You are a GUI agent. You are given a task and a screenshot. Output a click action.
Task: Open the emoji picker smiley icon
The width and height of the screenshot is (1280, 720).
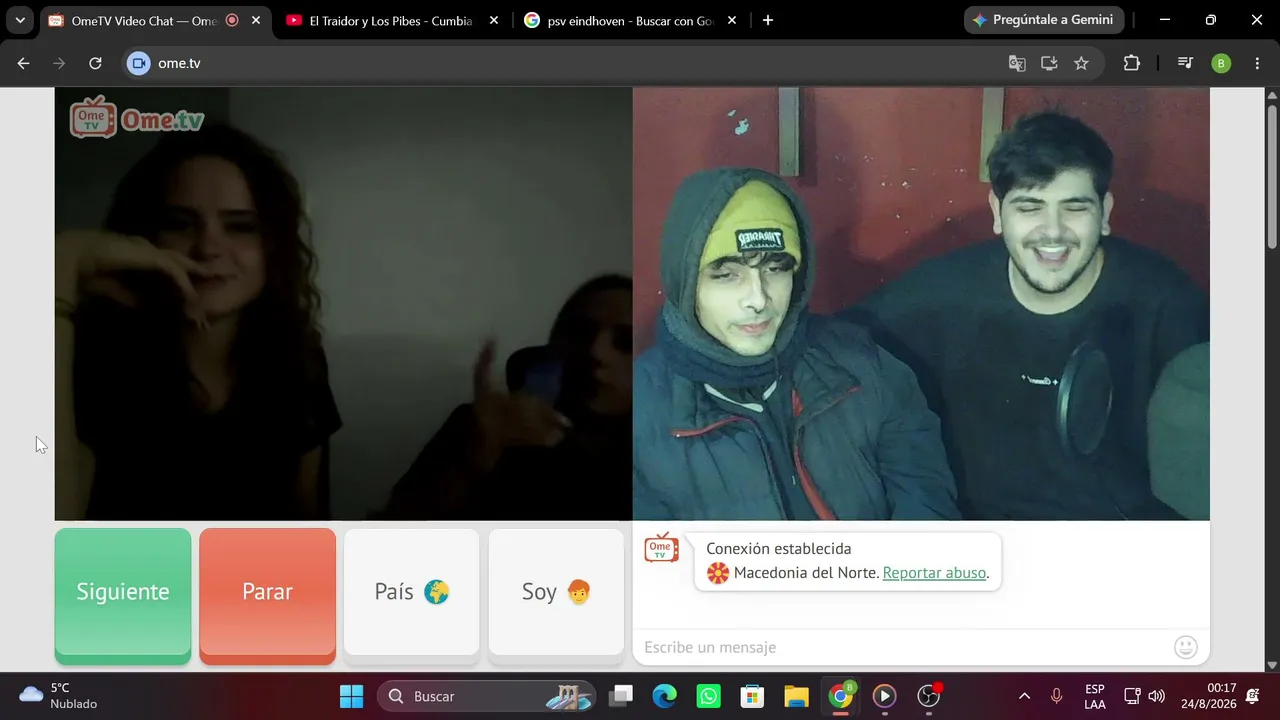pos(1186,647)
